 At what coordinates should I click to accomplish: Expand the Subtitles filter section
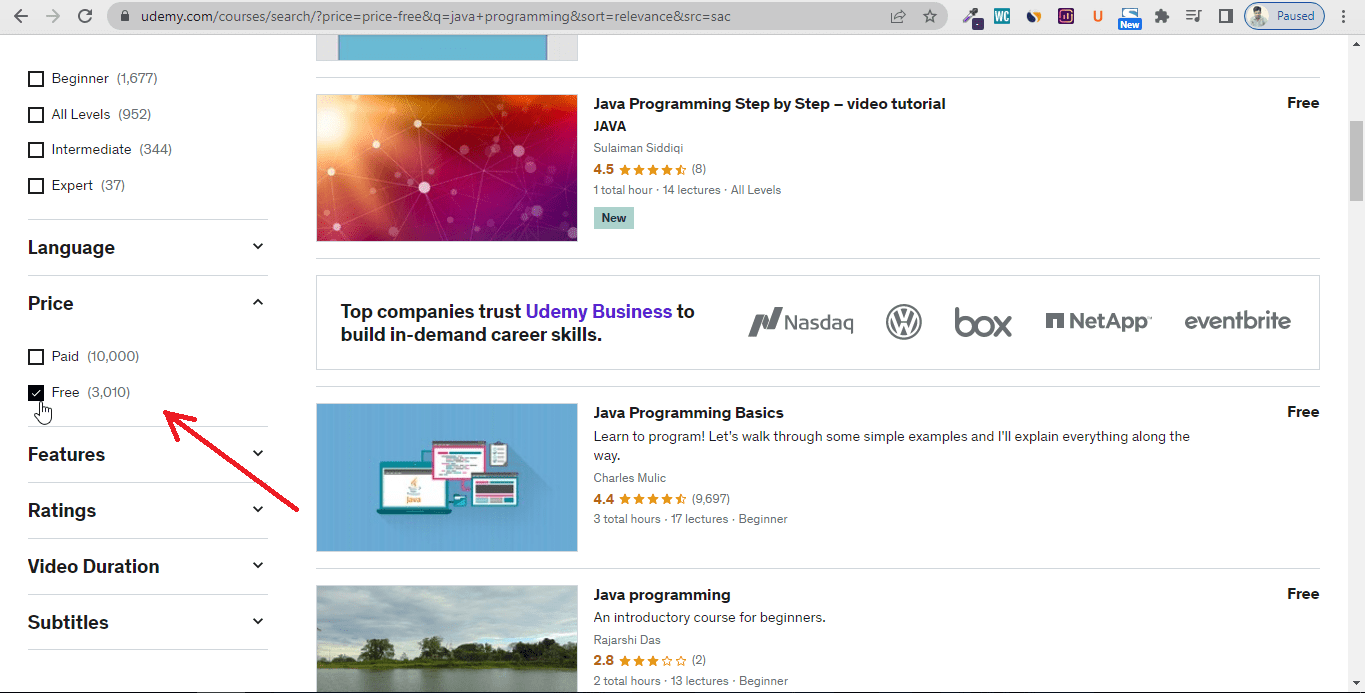[147, 622]
